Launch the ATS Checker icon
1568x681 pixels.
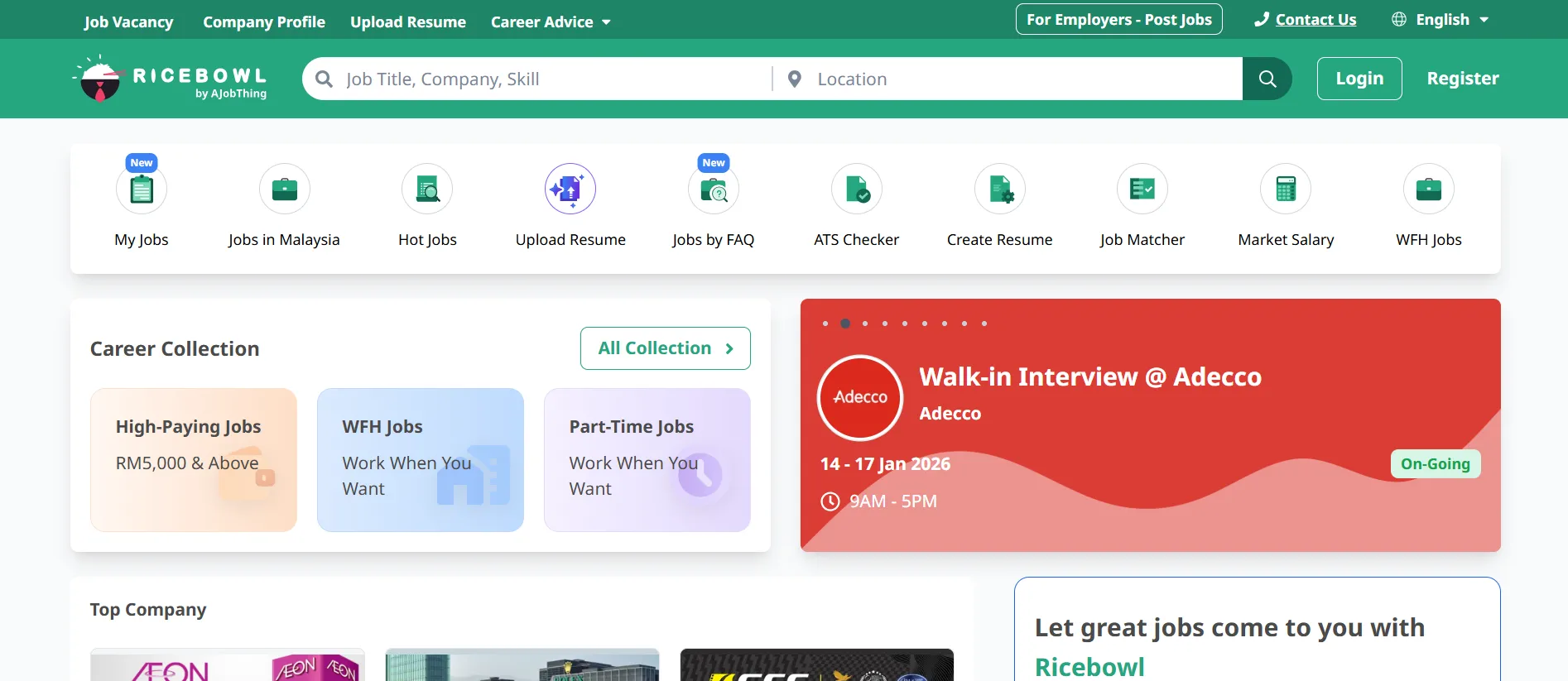(856, 189)
